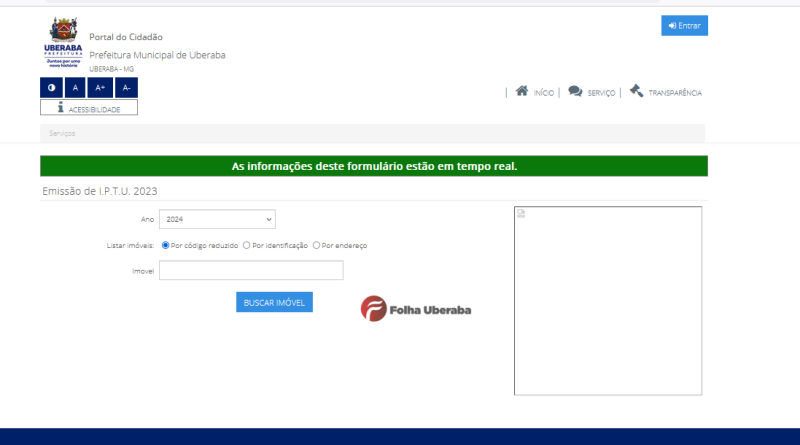Click the broken image icon in the right panel
The width and height of the screenshot is (800, 445).
pyautogui.click(x=521, y=214)
